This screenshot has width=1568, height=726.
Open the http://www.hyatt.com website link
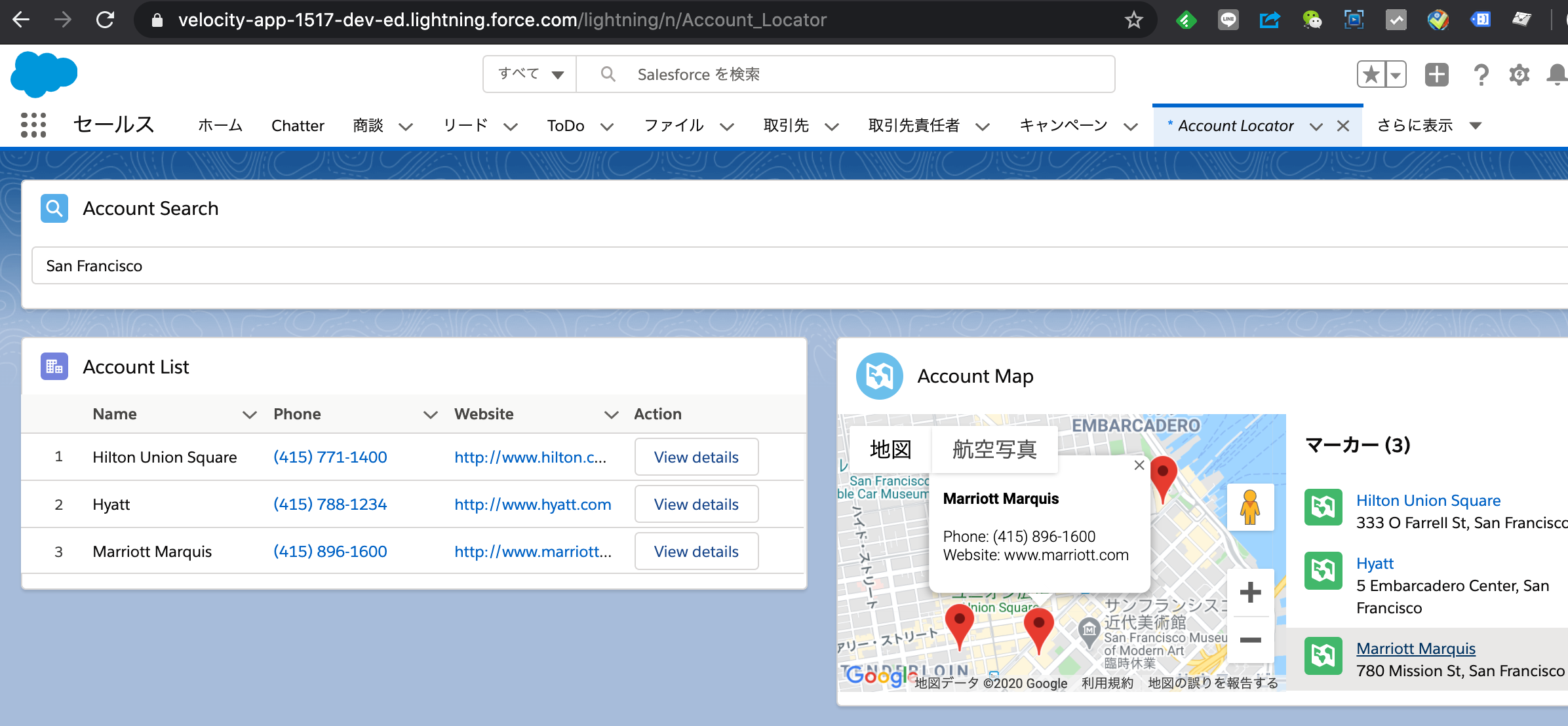[x=533, y=504]
